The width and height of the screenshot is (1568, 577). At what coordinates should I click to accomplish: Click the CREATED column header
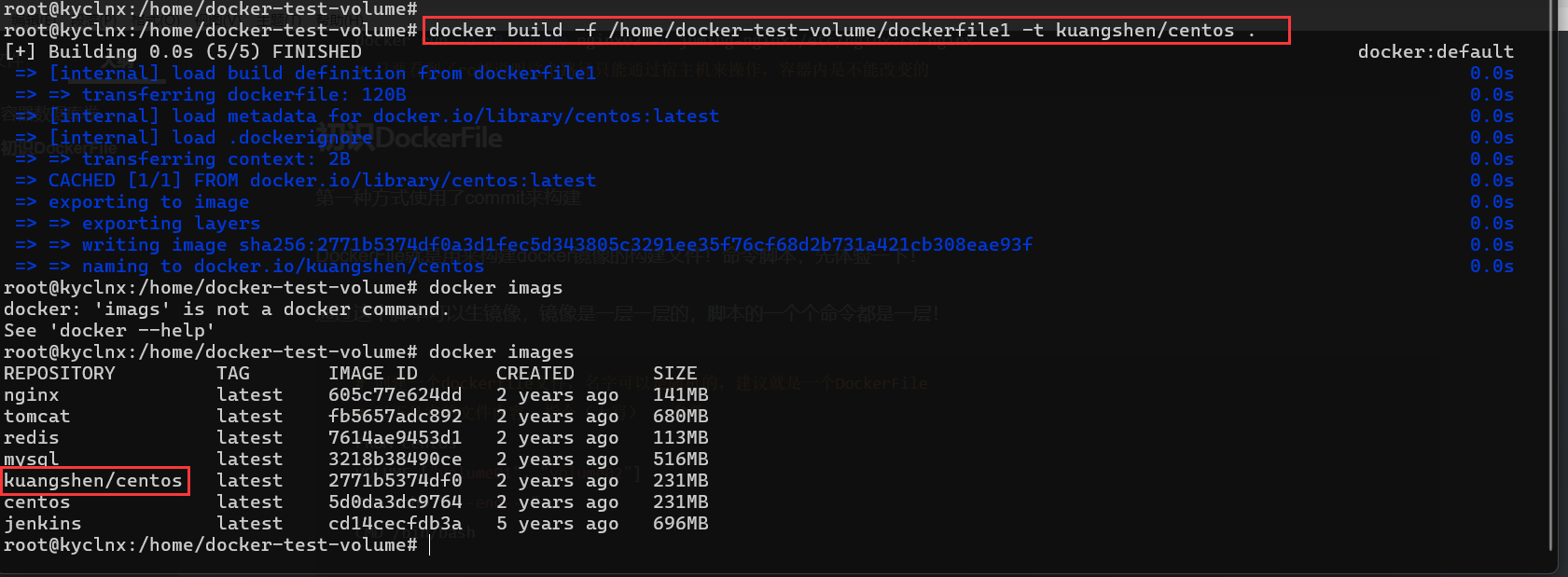point(534,374)
